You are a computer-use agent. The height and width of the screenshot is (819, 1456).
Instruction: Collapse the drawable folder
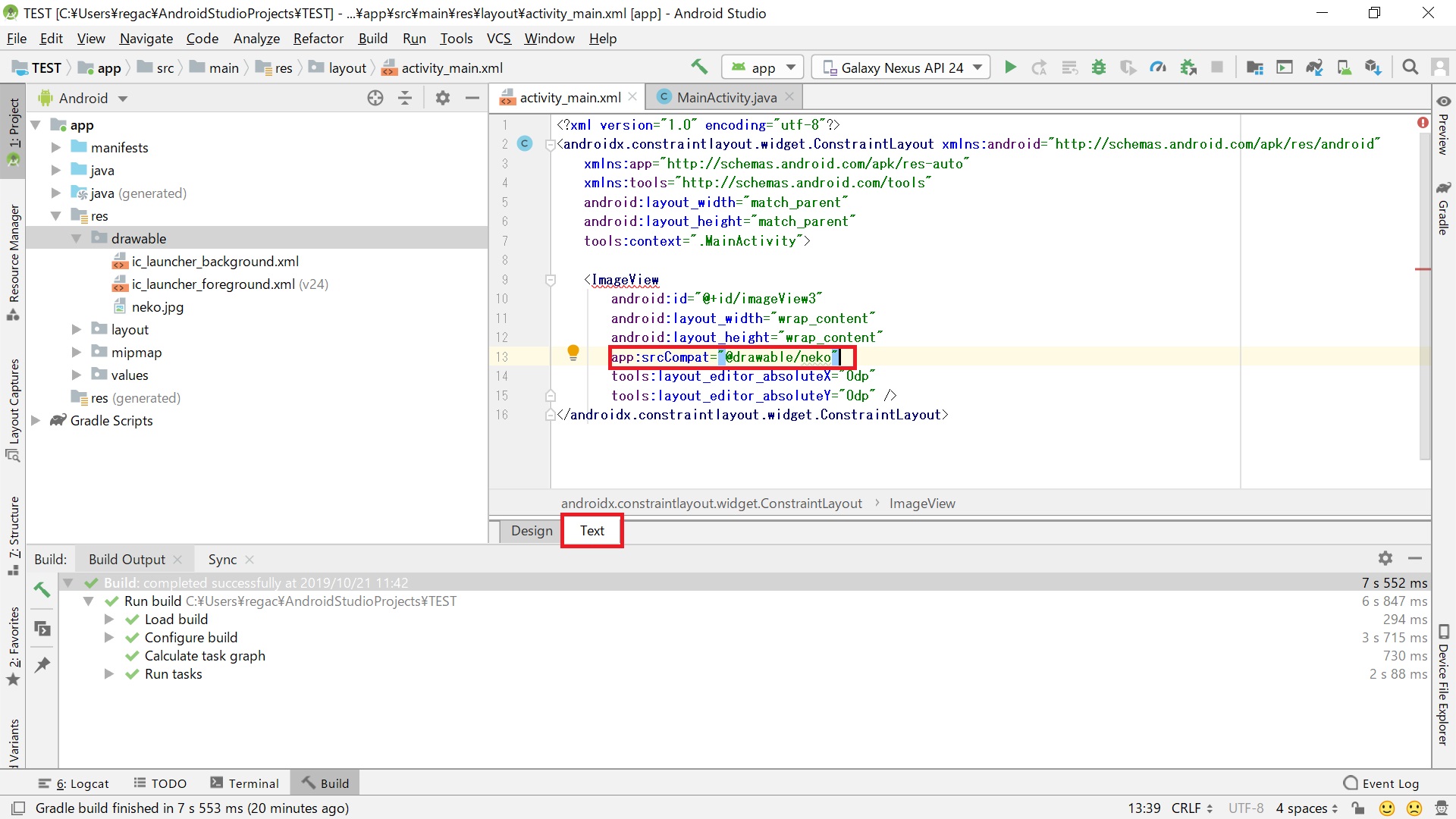point(76,239)
